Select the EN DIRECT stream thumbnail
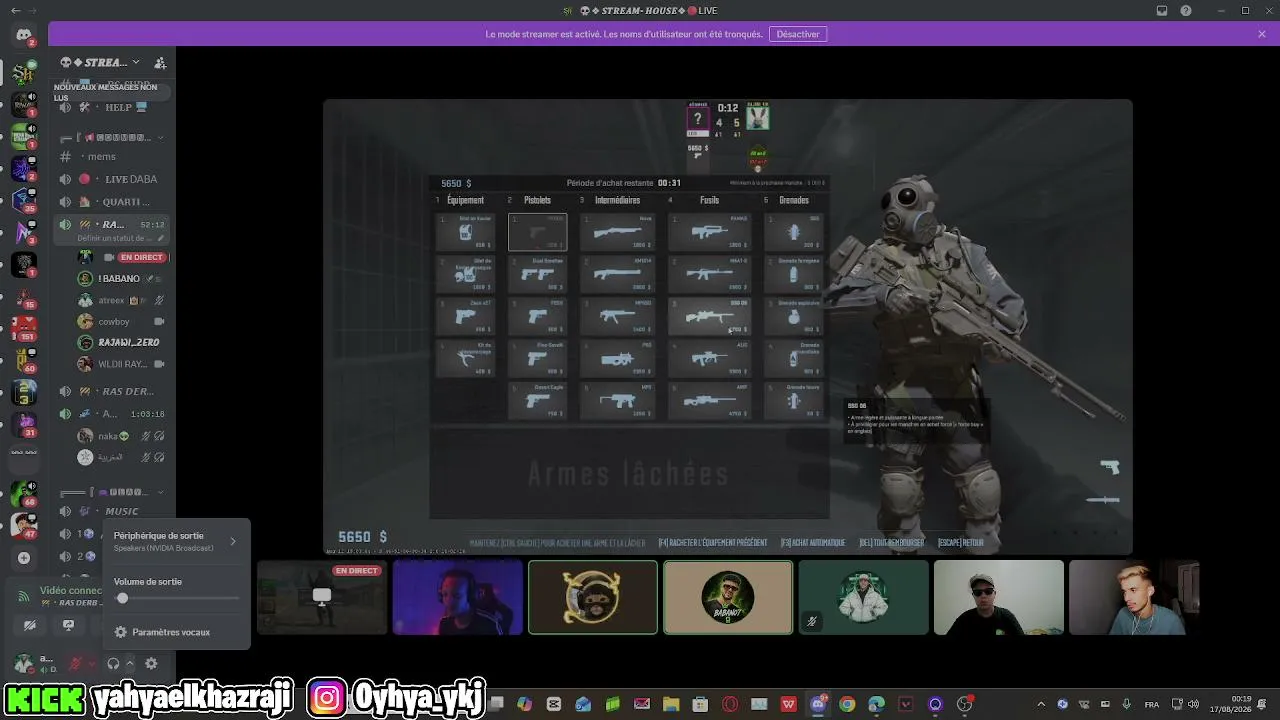 pos(322,597)
